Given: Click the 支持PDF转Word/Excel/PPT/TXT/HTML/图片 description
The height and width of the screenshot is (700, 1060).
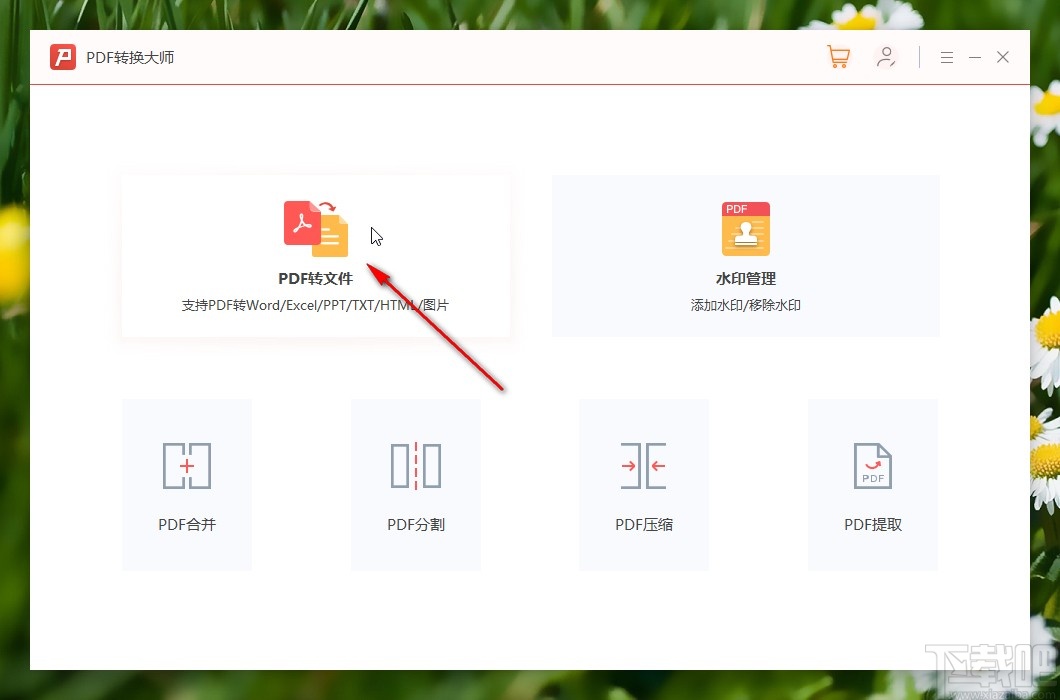Looking at the screenshot, I should tap(315, 305).
